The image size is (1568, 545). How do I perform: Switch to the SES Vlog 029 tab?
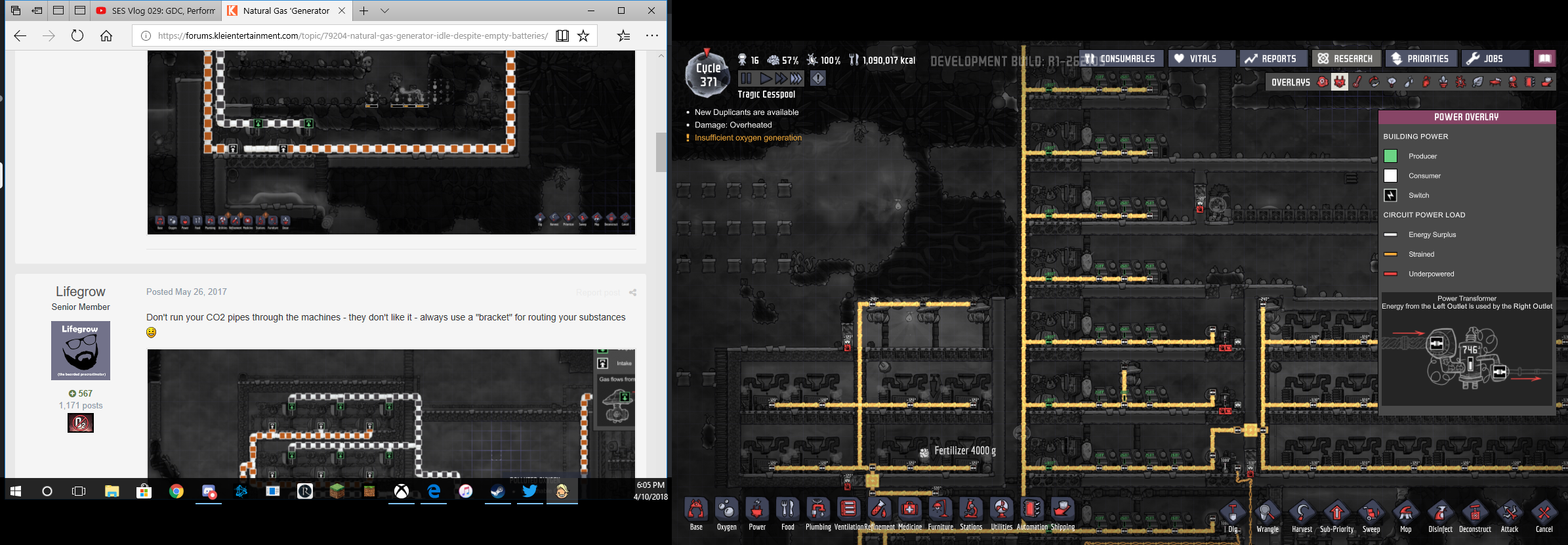pos(155,11)
